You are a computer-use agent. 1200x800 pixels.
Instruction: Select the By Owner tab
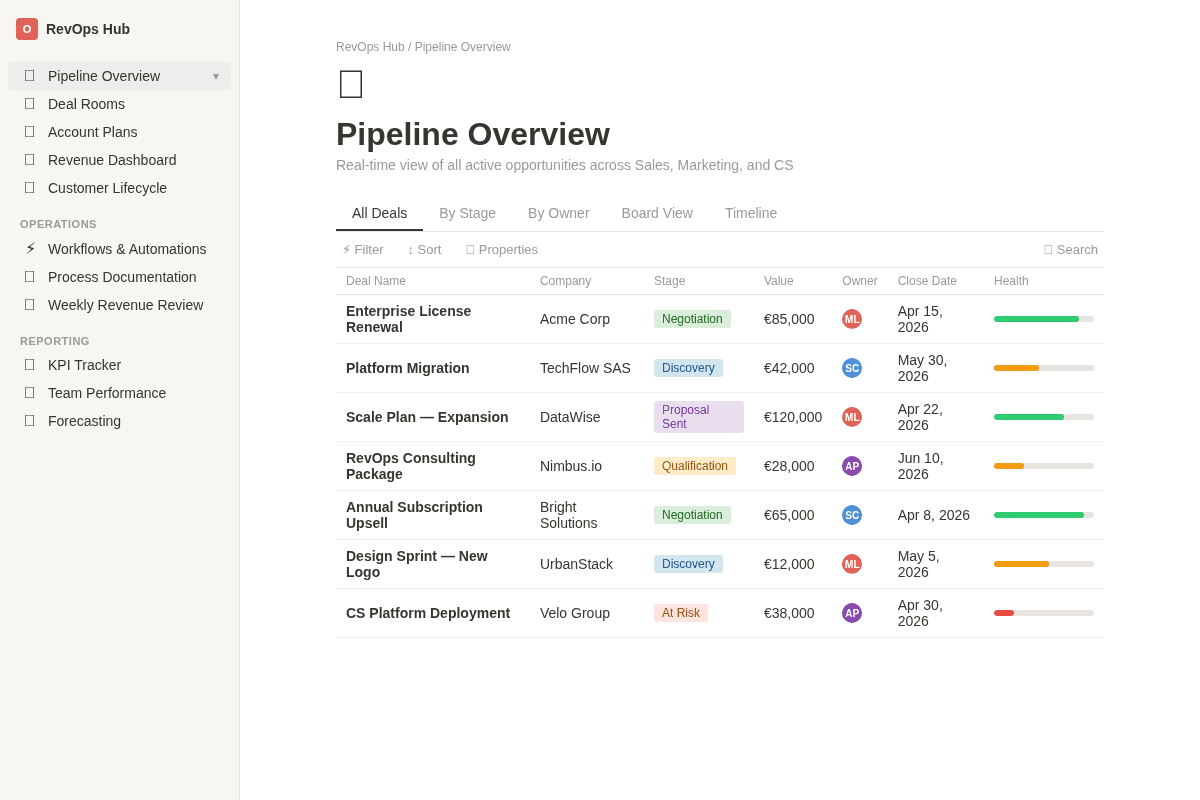point(558,213)
